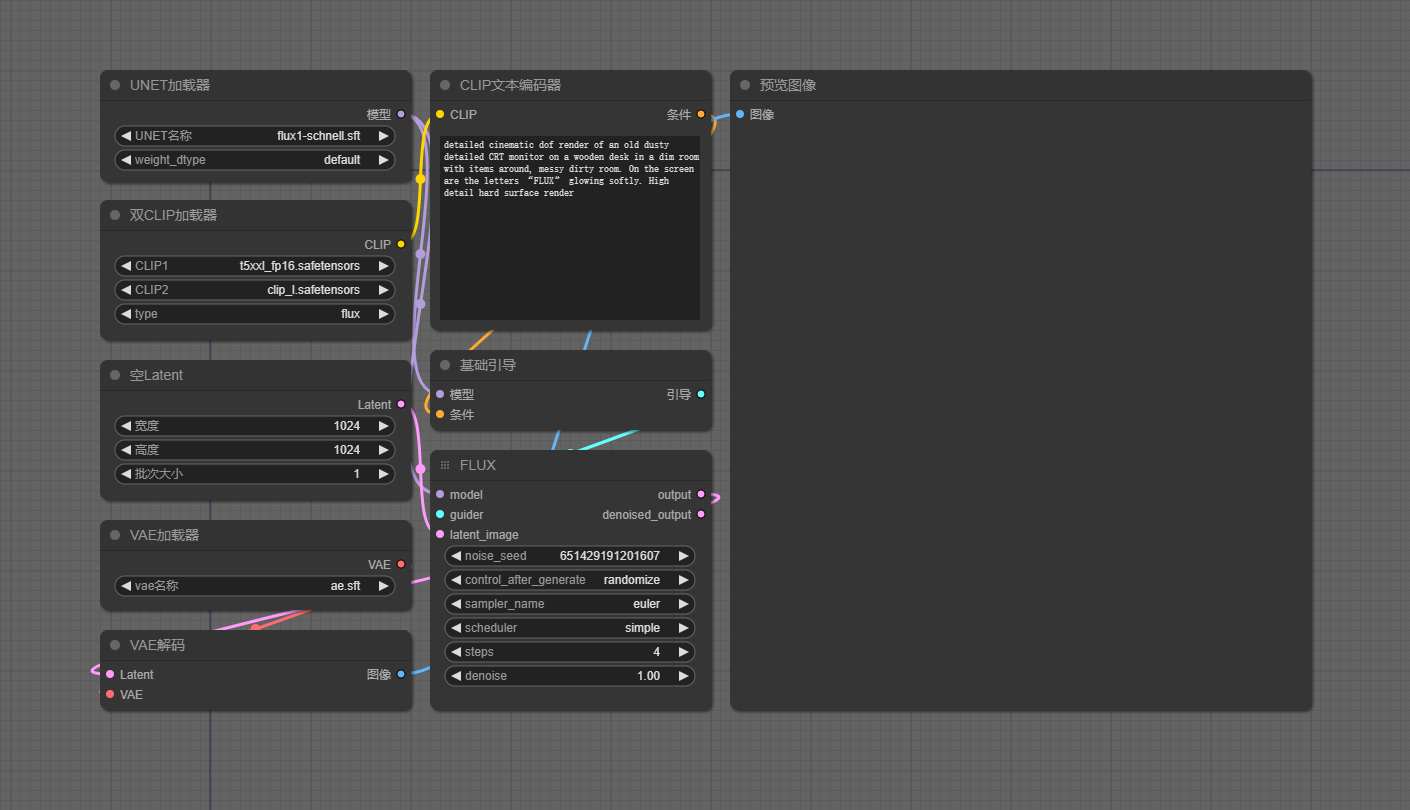The height and width of the screenshot is (810, 1410).
Task: Click right arrow of CLIP2 selector
Action: click(x=384, y=290)
